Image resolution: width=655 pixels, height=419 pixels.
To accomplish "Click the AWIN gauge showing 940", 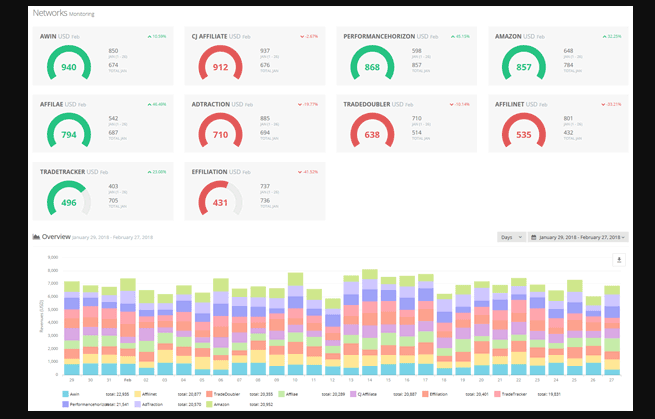I will pos(69,63).
